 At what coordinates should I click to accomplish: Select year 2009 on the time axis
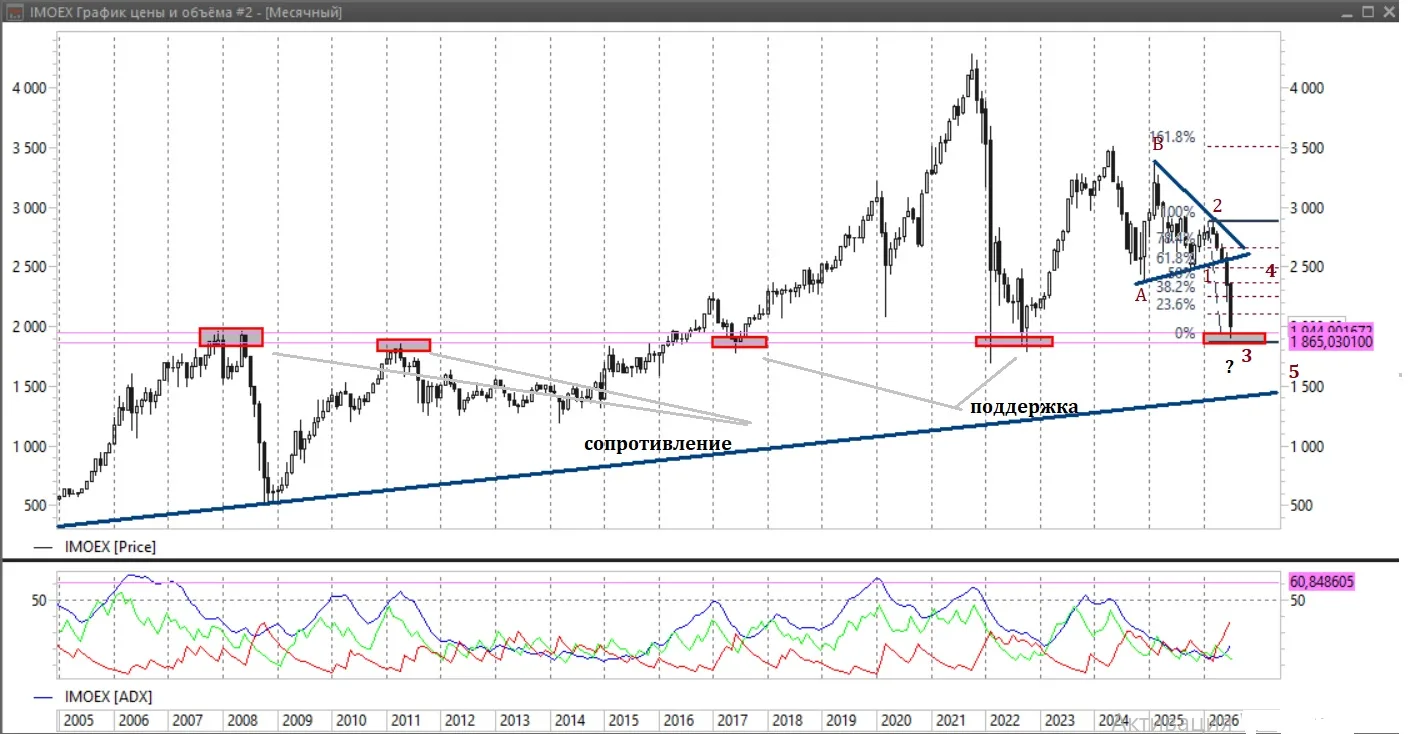tap(297, 720)
